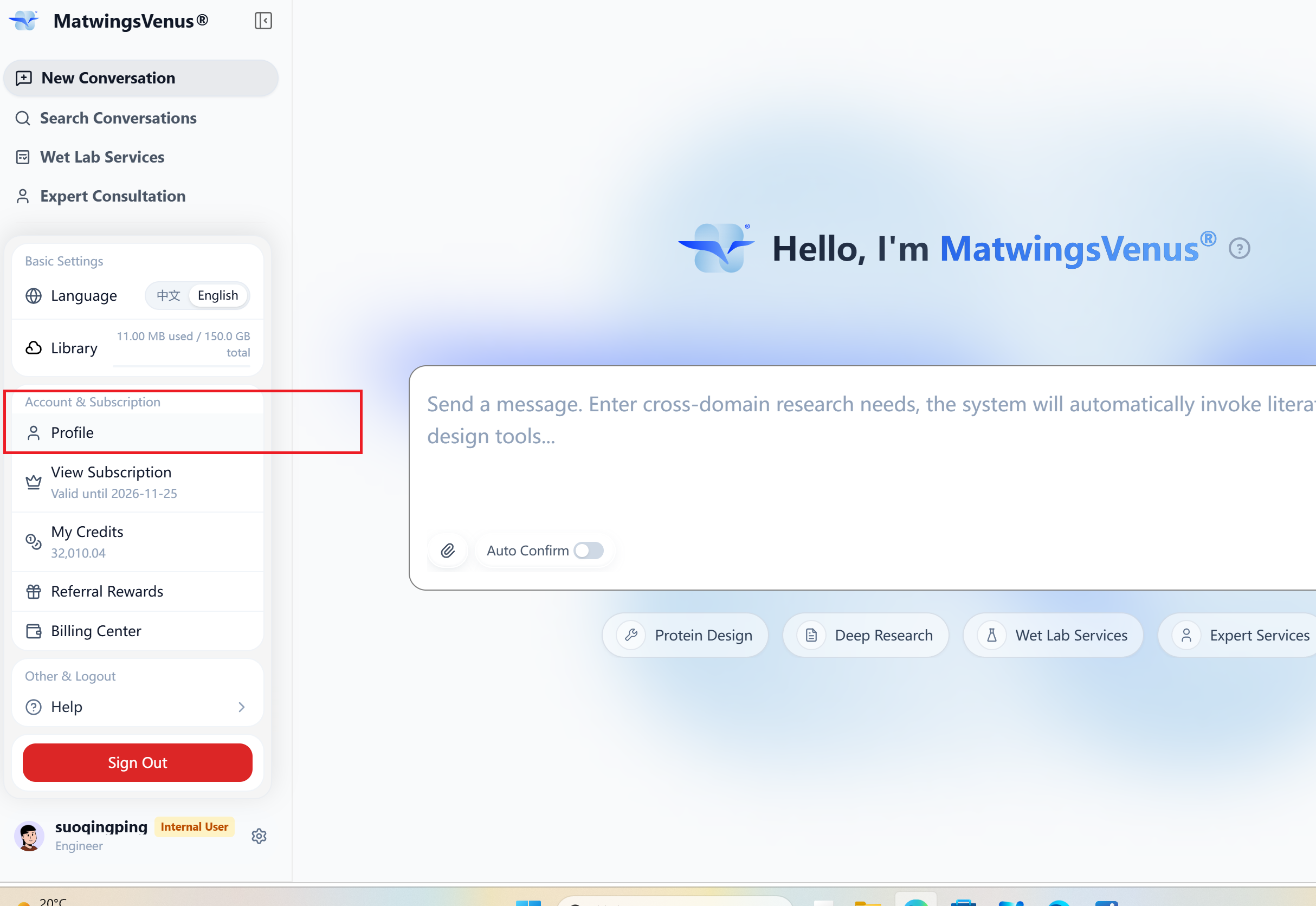Open My Credits
Image resolution: width=1316 pixels, height=906 pixels.
point(137,542)
